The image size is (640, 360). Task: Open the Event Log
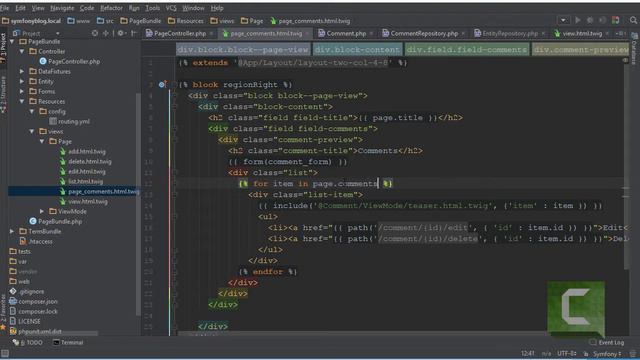coord(607,342)
